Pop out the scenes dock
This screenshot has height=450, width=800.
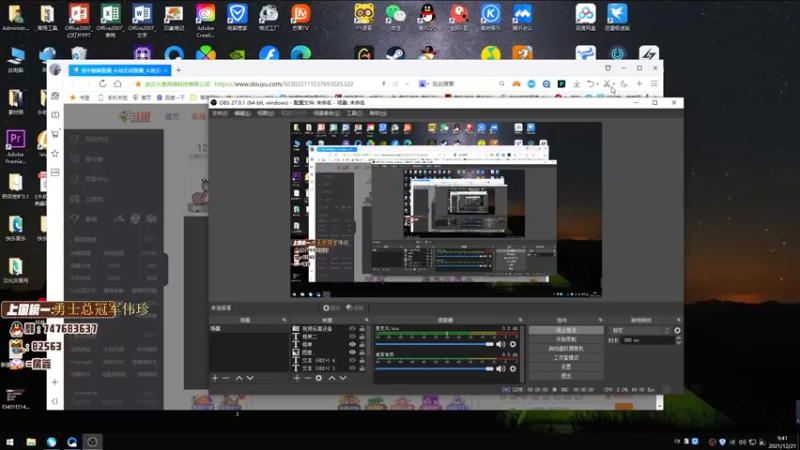coord(284,320)
